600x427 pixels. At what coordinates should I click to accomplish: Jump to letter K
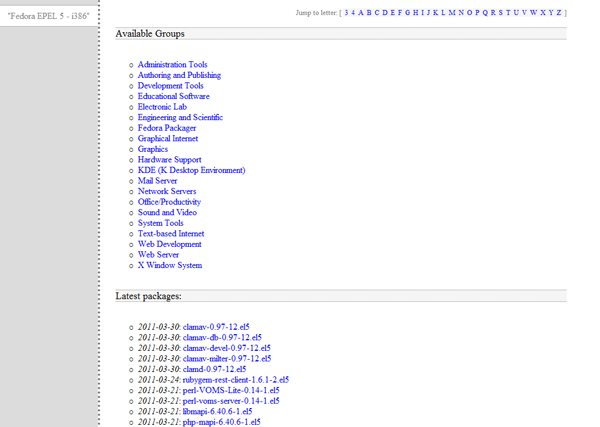[435, 13]
